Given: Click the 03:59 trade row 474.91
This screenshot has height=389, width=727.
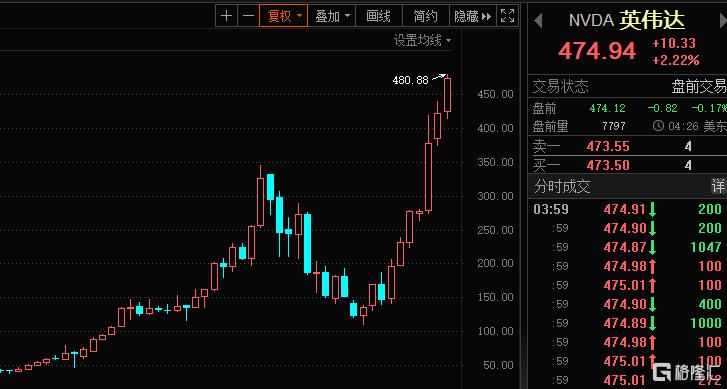Looking at the screenshot, I should [x=627, y=209].
